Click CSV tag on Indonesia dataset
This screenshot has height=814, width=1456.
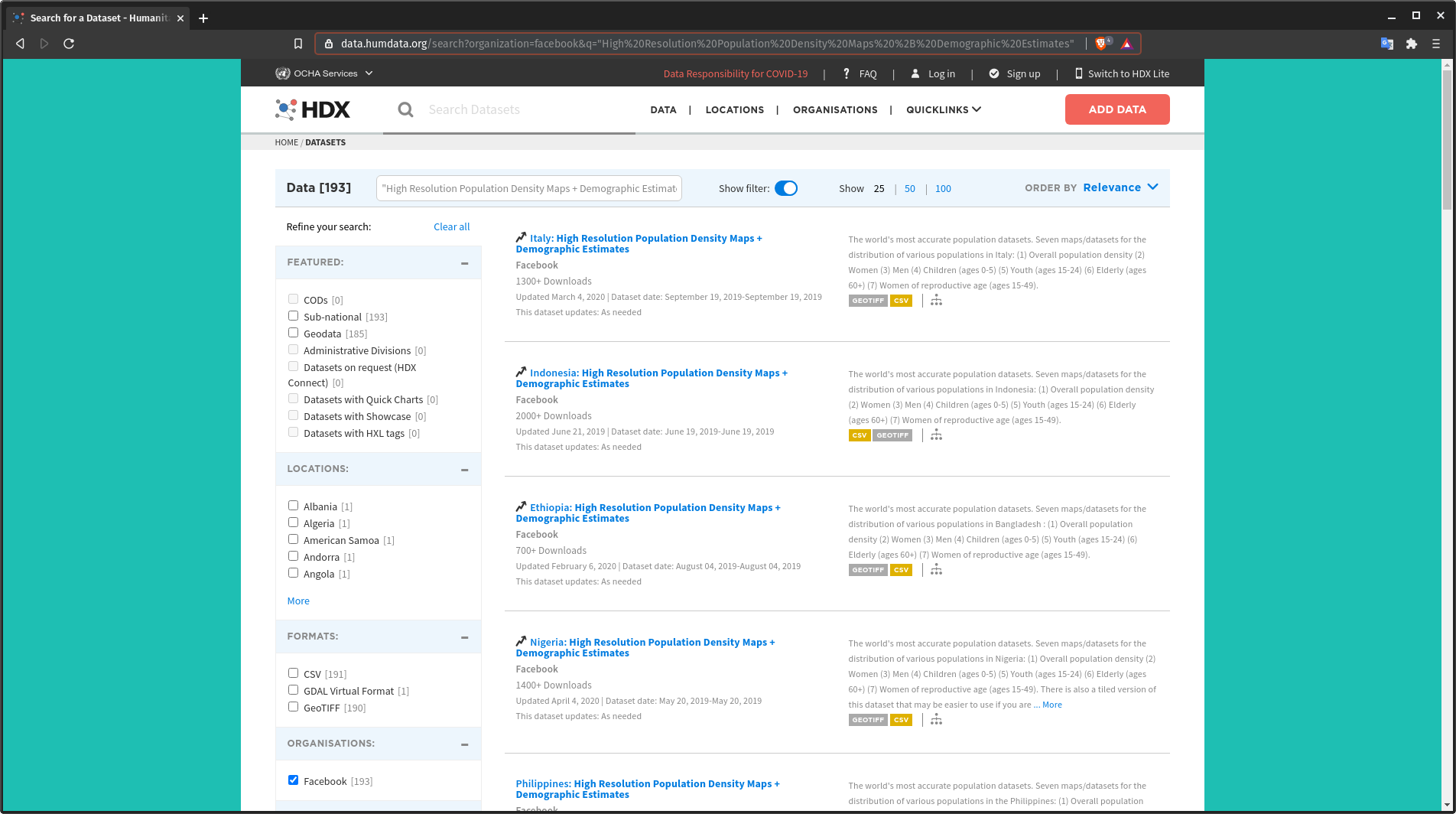[x=860, y=435]
